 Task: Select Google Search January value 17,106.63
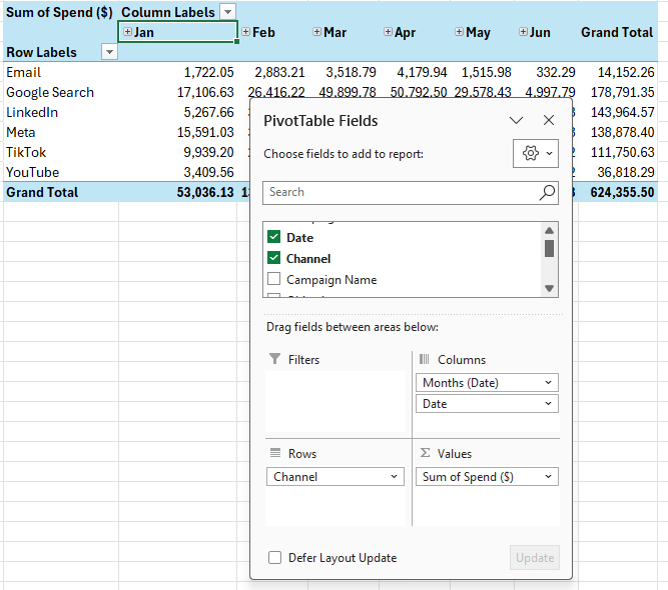[x=205, y=92]
